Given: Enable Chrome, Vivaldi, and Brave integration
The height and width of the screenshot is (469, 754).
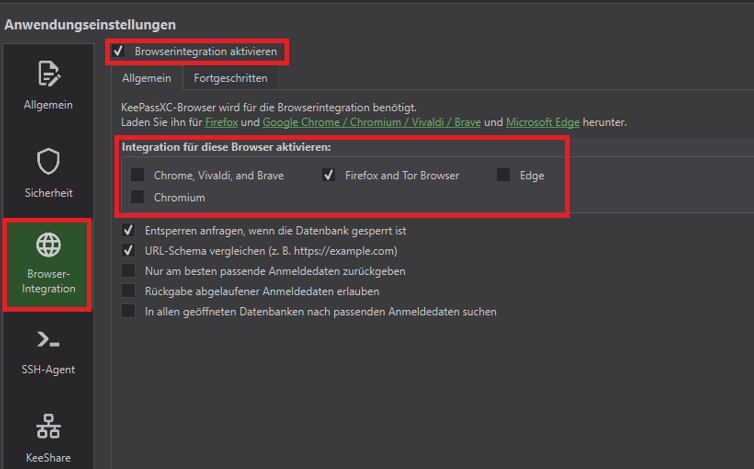Looking at the screenshot, I should (x=137, y=175).
